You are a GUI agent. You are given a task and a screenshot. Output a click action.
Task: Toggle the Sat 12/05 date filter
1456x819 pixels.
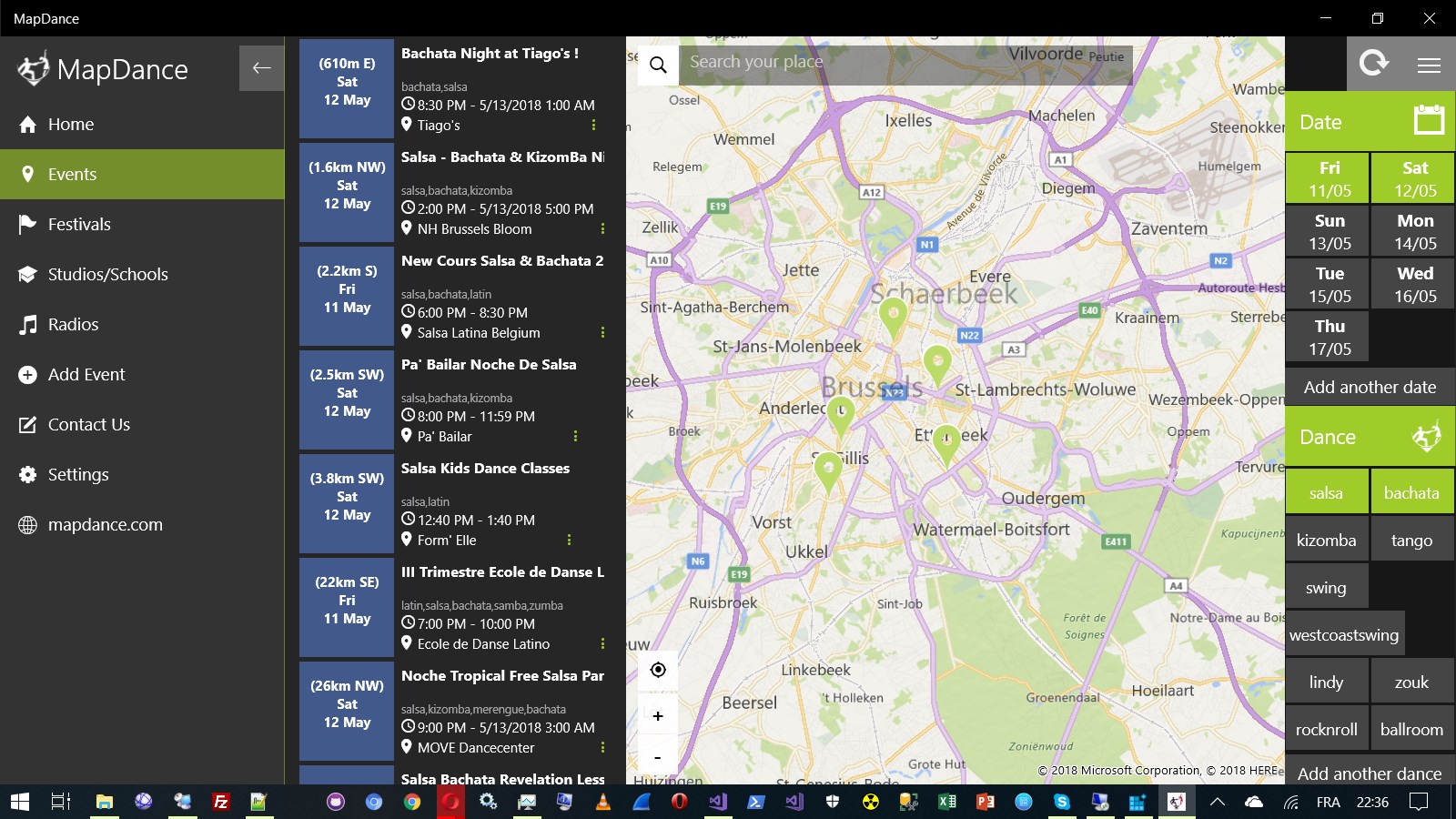point(1415,178)
